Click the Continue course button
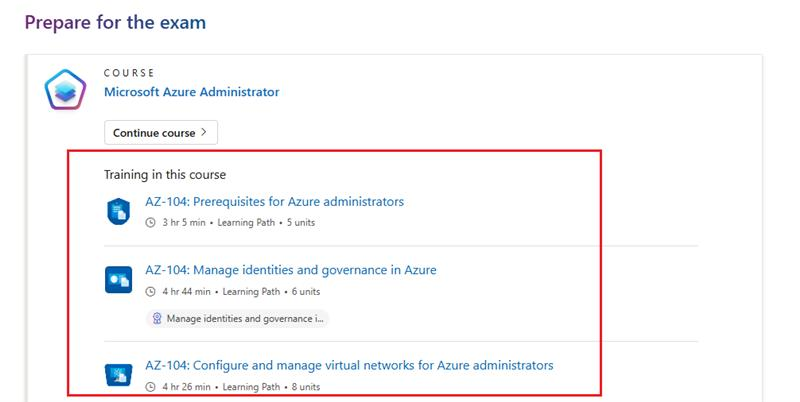 coord(161,133)
